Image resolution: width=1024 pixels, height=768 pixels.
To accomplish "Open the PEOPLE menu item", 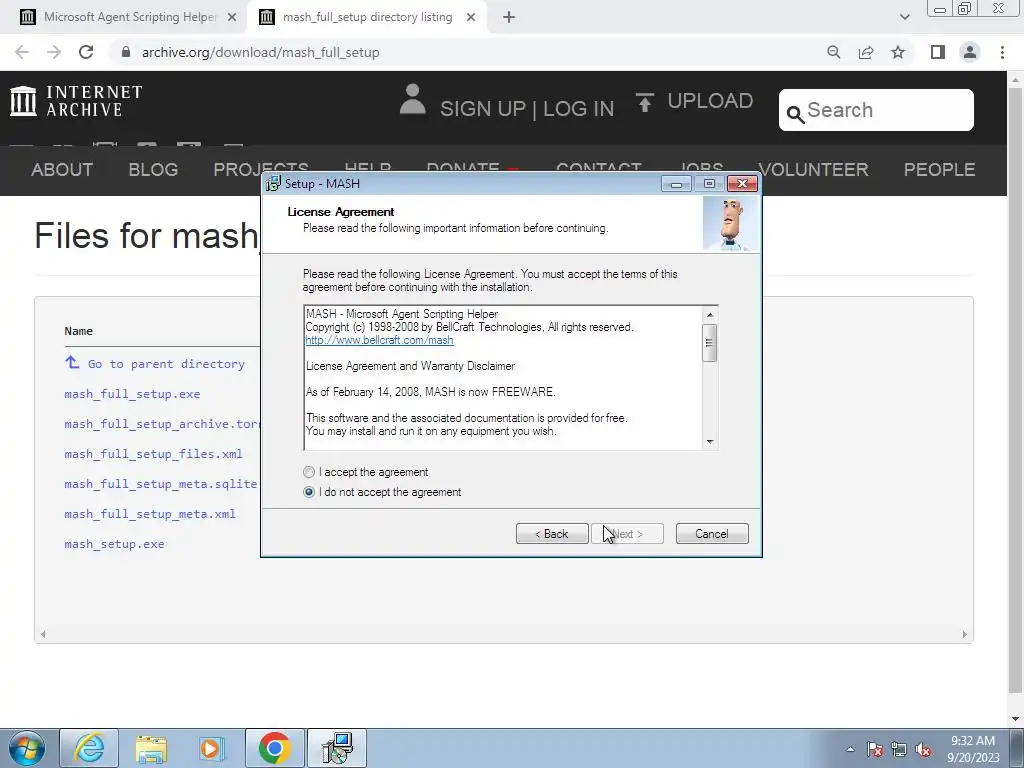I will tap(939, 170).
